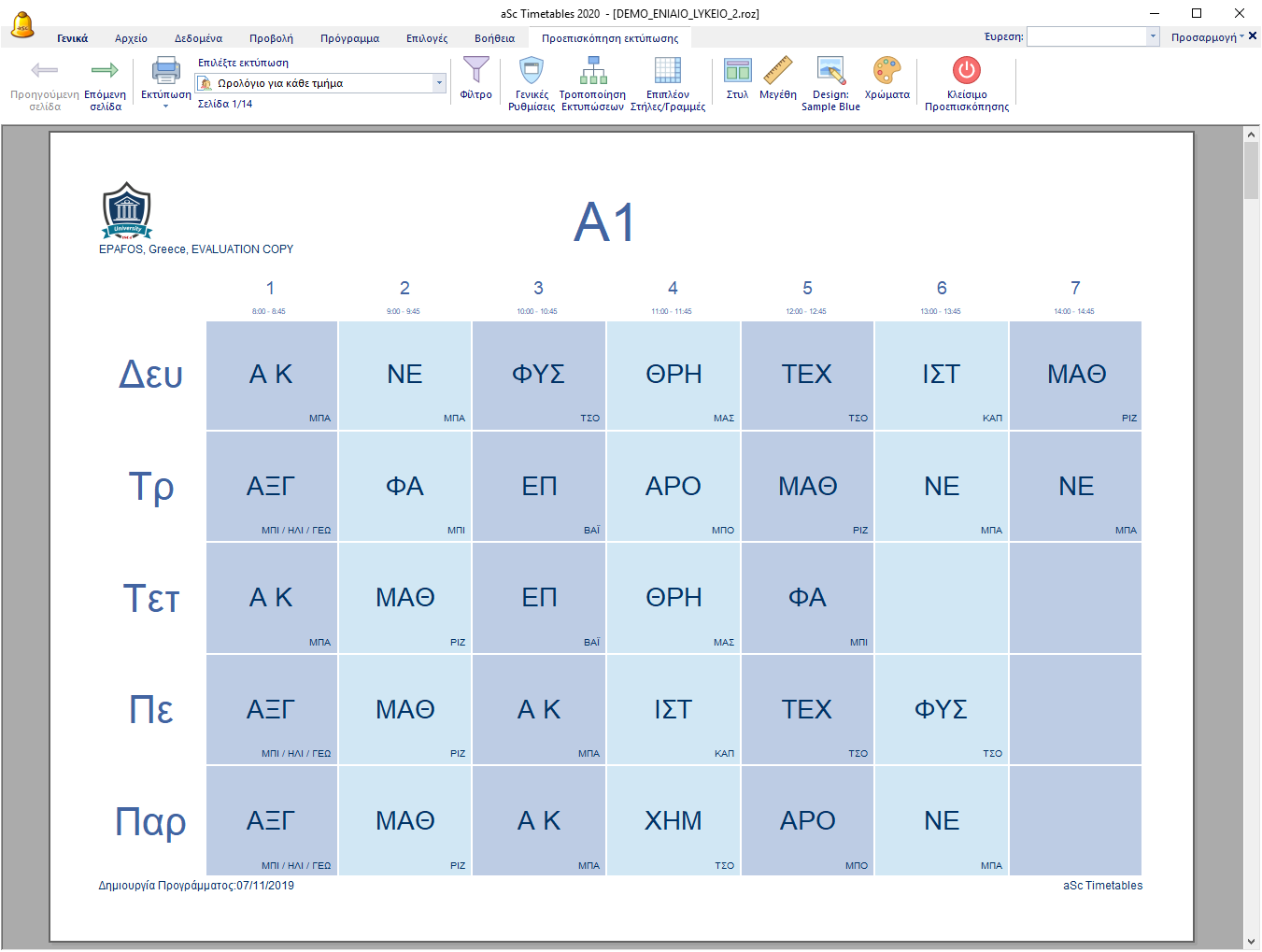Click inside the Εύρεση search field
This screenshot has height=952, width=1262.
1086,36
